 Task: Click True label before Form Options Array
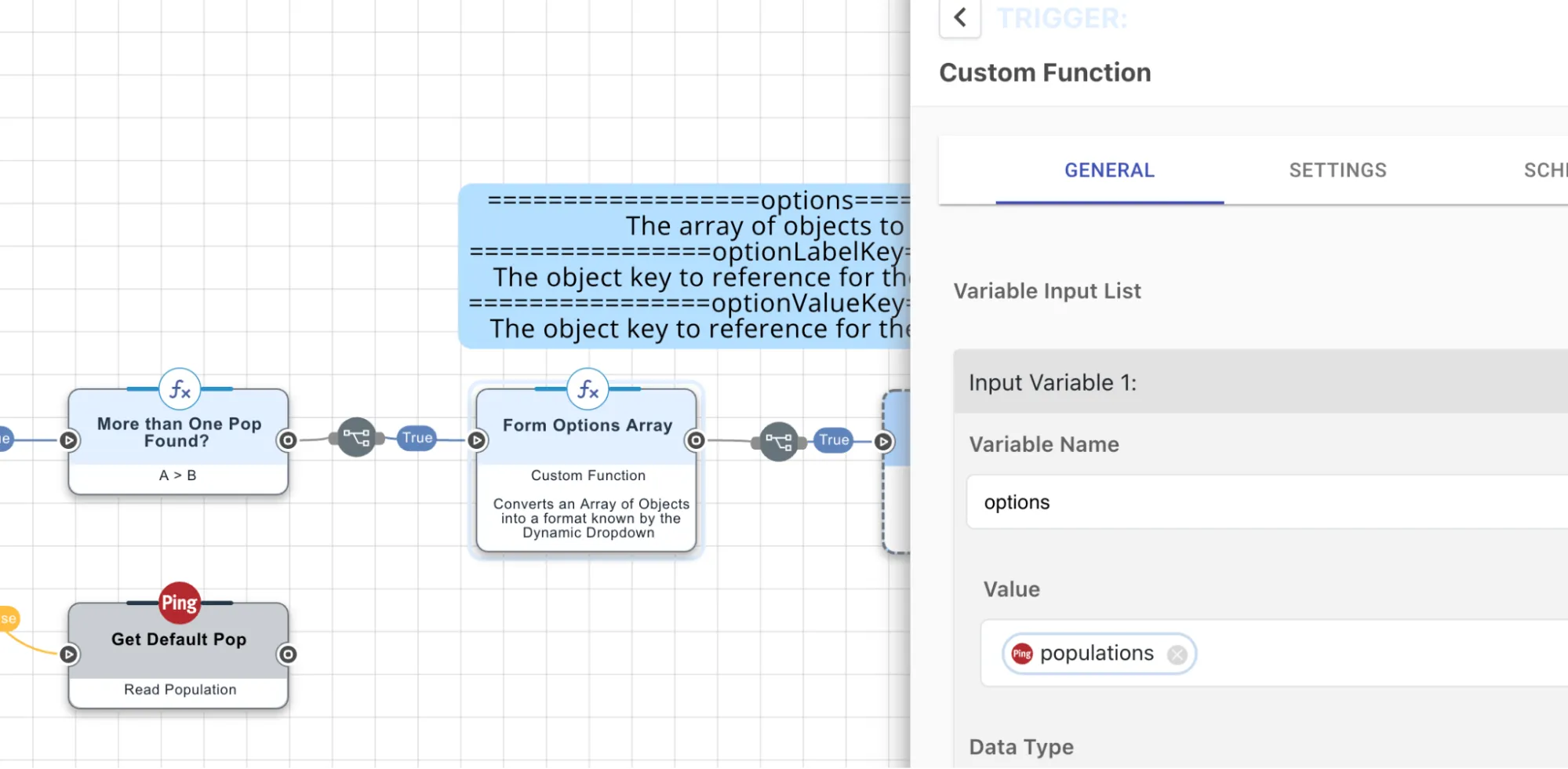[417, 438]
